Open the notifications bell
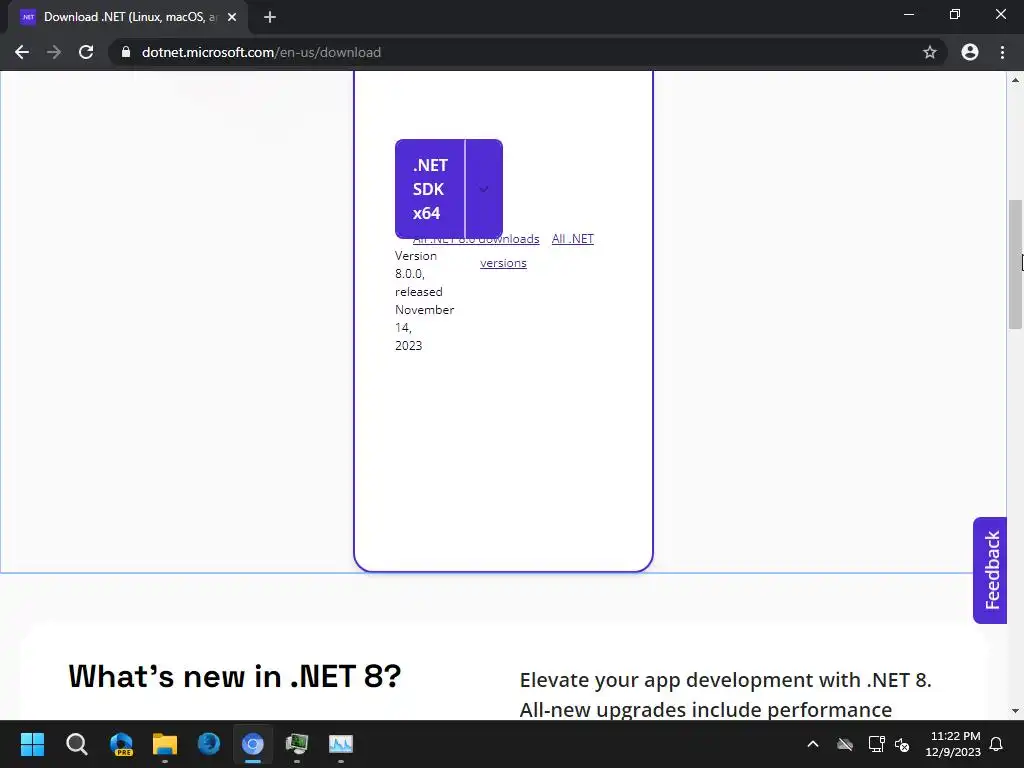 point(997,744)
